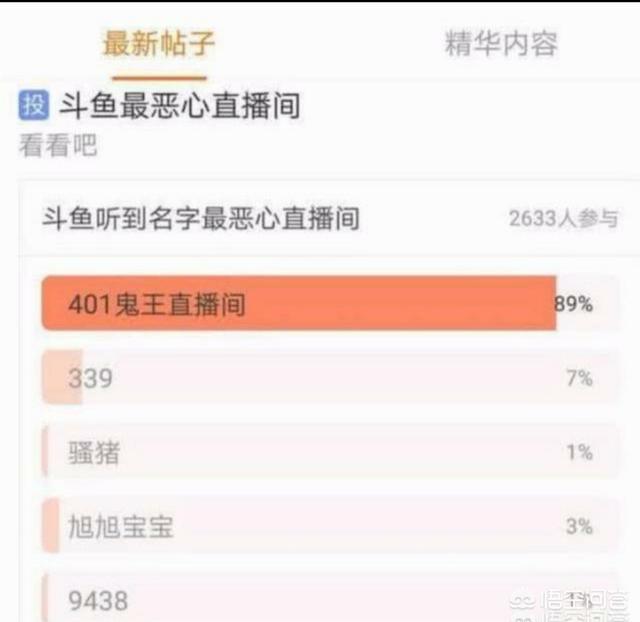Tap the 2633人参与 participant count

pyautogui.click(x=563, y=218)
